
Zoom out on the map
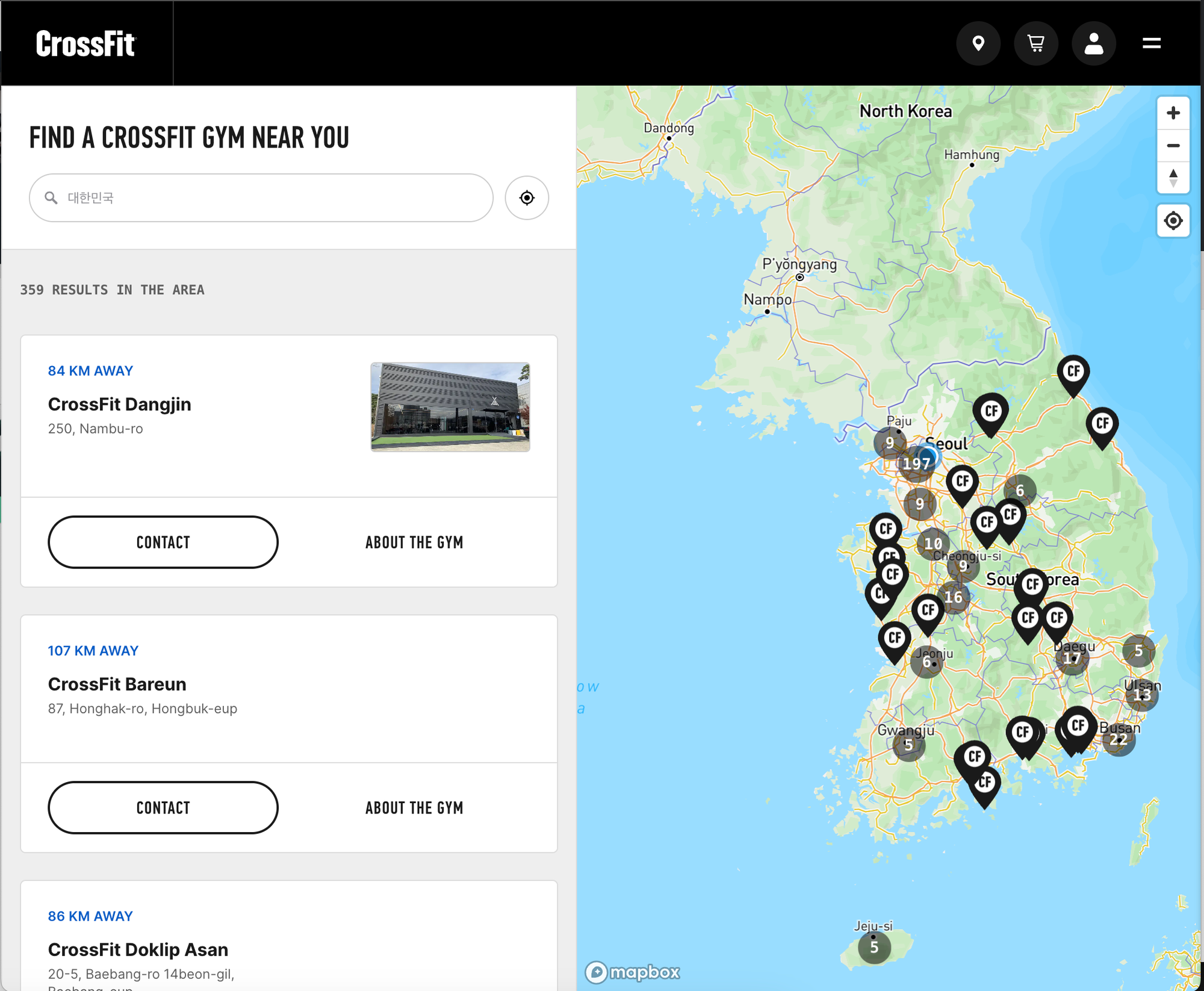tap(1173, 146)
